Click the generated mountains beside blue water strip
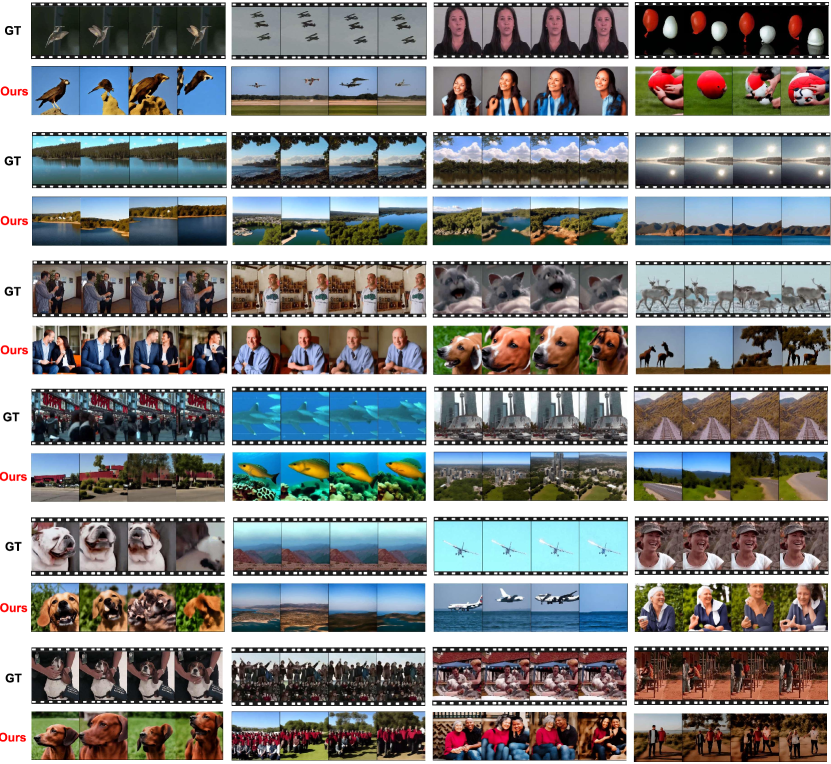The height and width of the screenshot is (764, 831). pos(732,221)
